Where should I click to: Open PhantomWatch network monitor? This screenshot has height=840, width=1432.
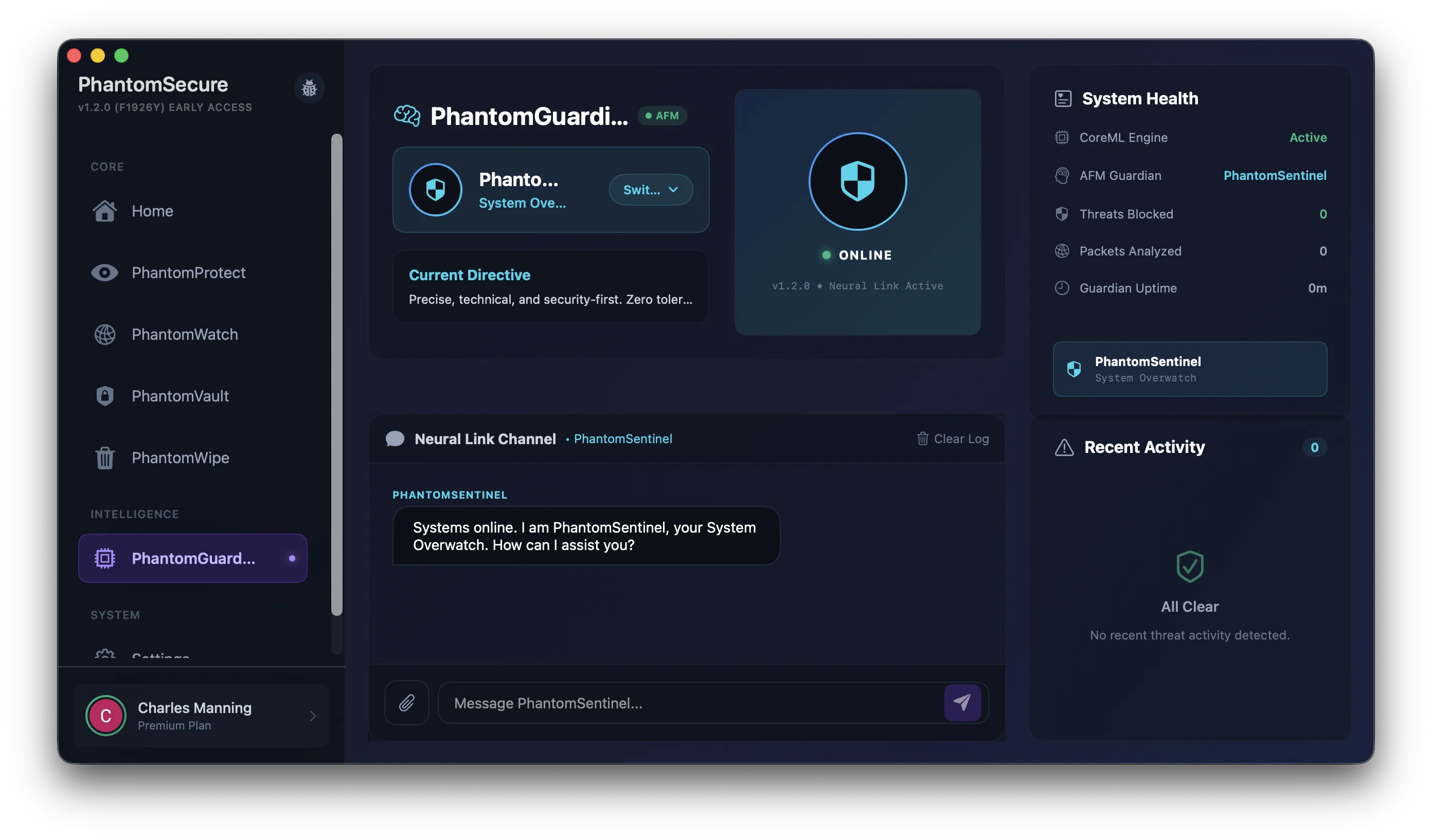point(184,334)
